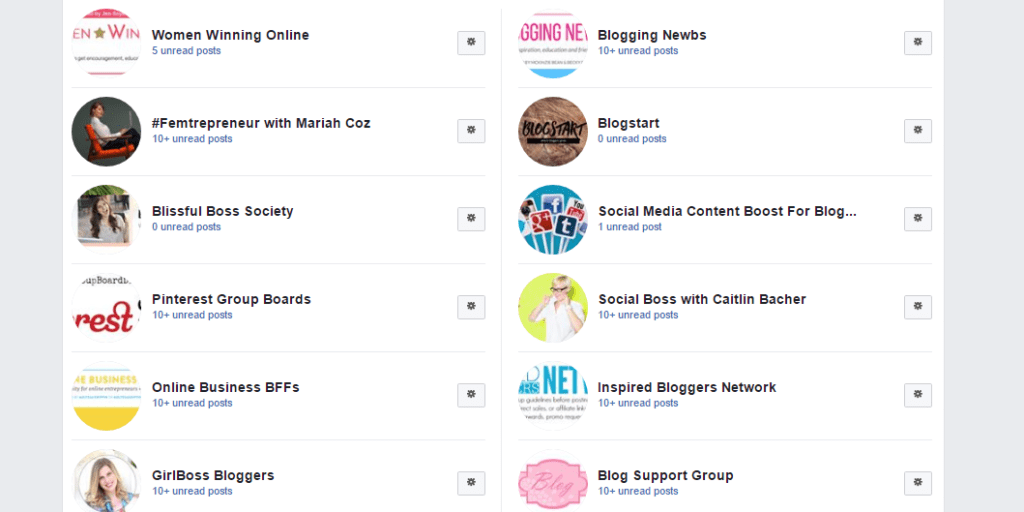Expand gear dropdown for Blog Support Group
The height and width of the screenshot is (512, 1024).
pyautogui.click(x=918, y=484)
